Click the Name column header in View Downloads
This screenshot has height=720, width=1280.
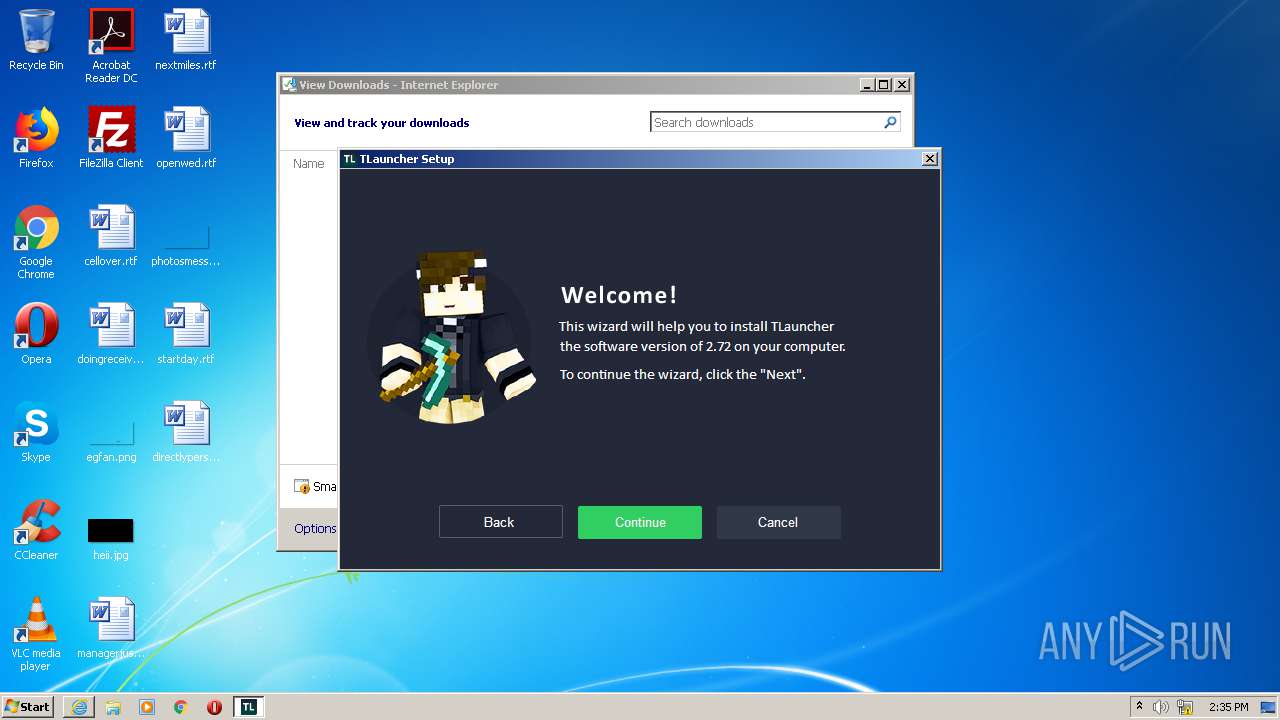(308, 164)
